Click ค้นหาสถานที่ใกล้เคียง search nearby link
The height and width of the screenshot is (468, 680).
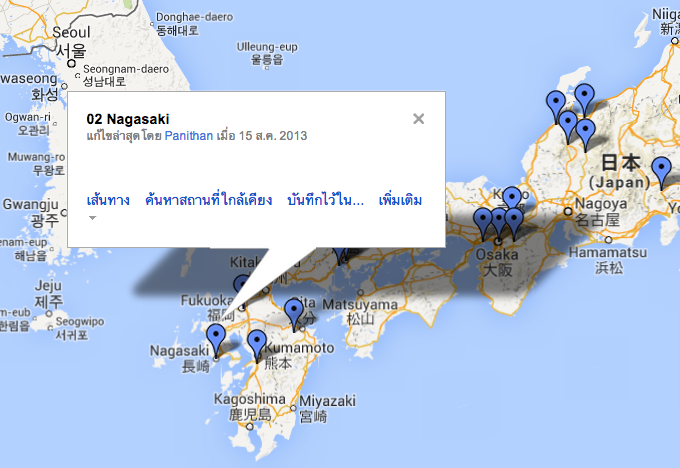click(x=209, y=200)
